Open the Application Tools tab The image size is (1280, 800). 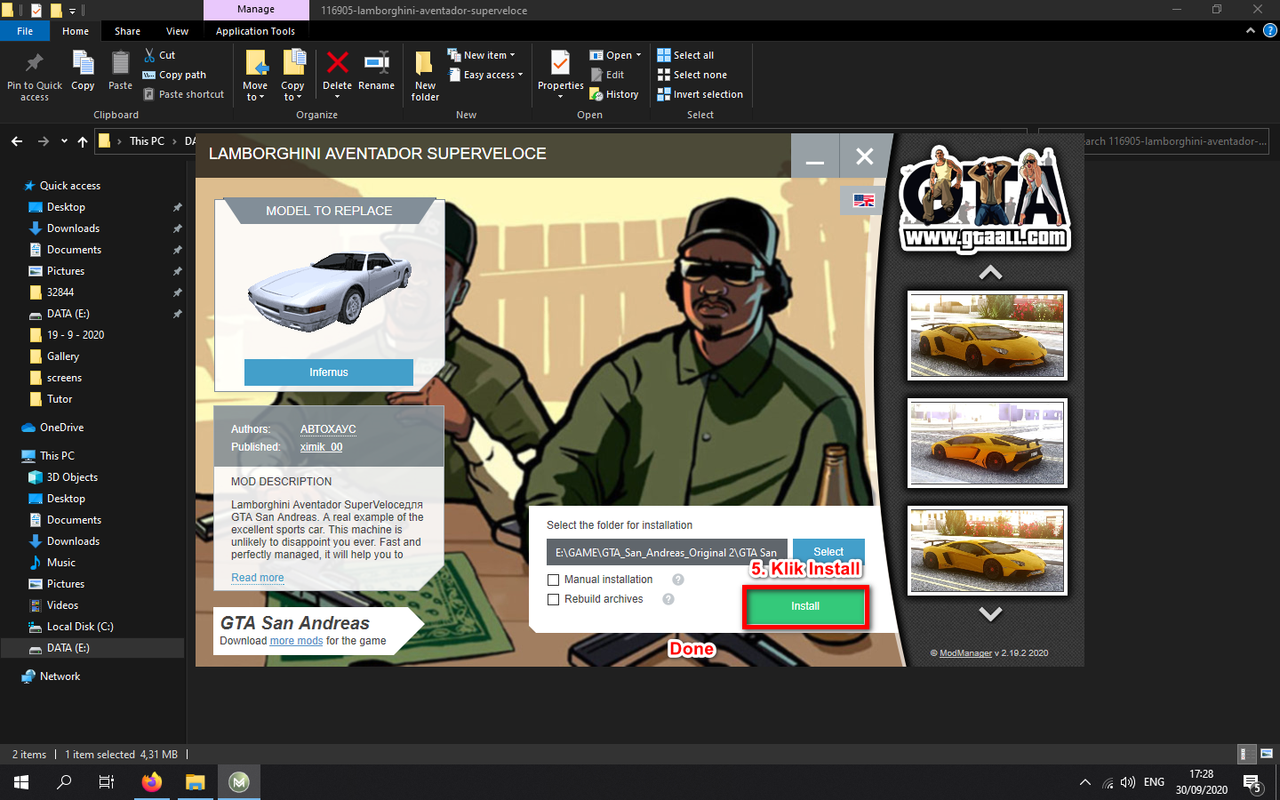[255, 31]
